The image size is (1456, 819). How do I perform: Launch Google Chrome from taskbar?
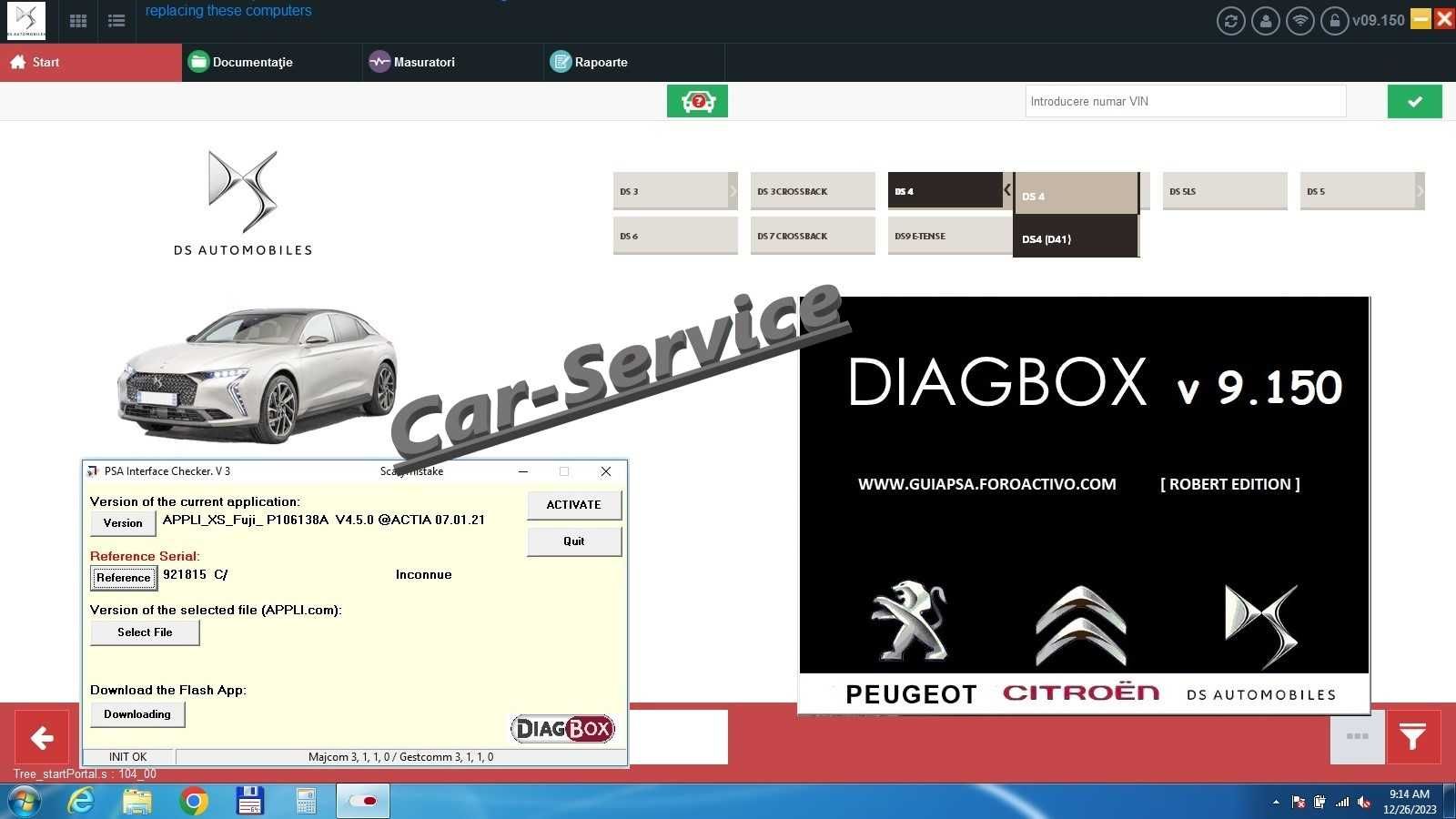point(193,802)
